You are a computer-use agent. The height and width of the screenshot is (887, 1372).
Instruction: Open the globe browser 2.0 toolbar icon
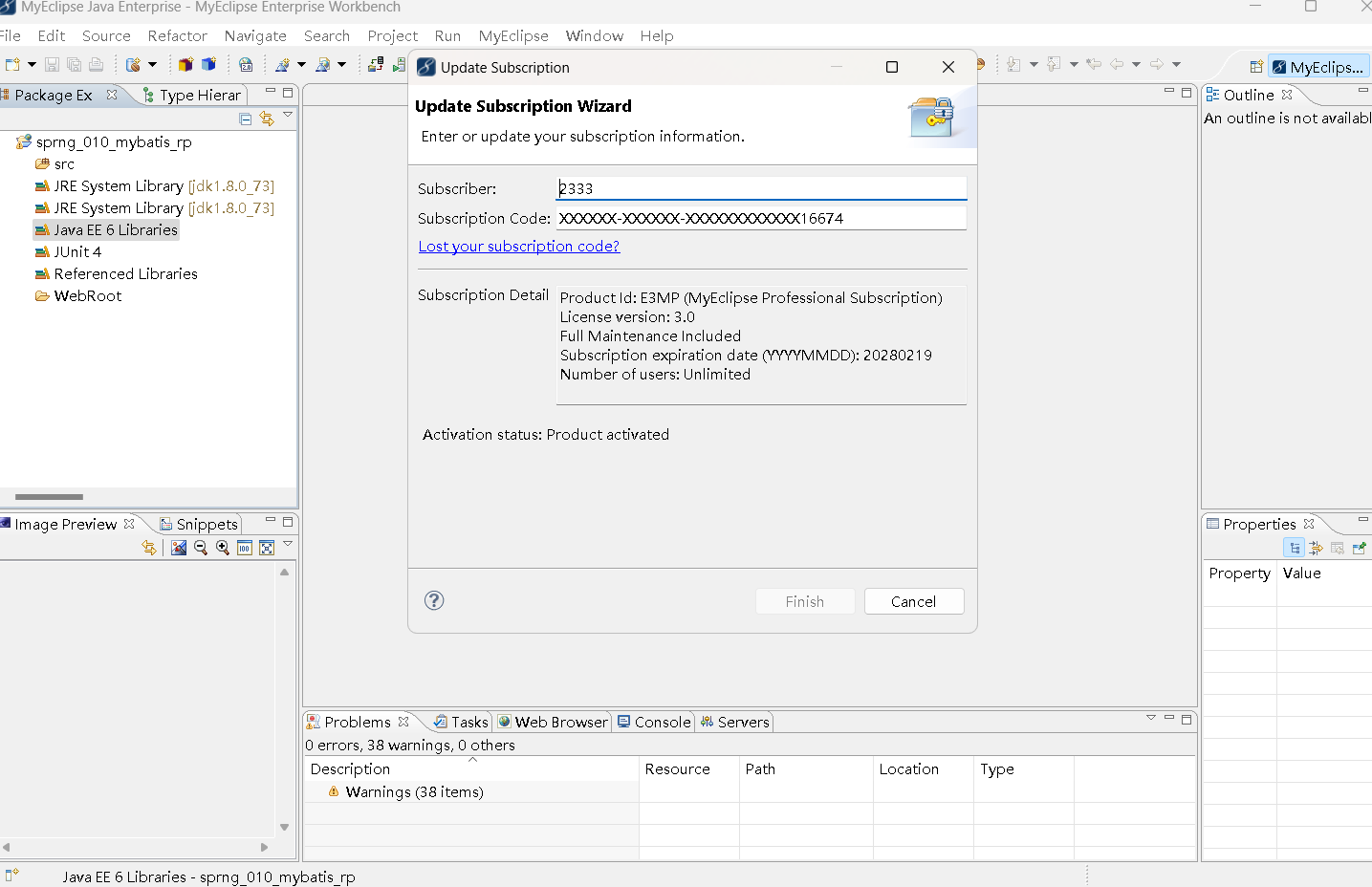coord(246,64)
